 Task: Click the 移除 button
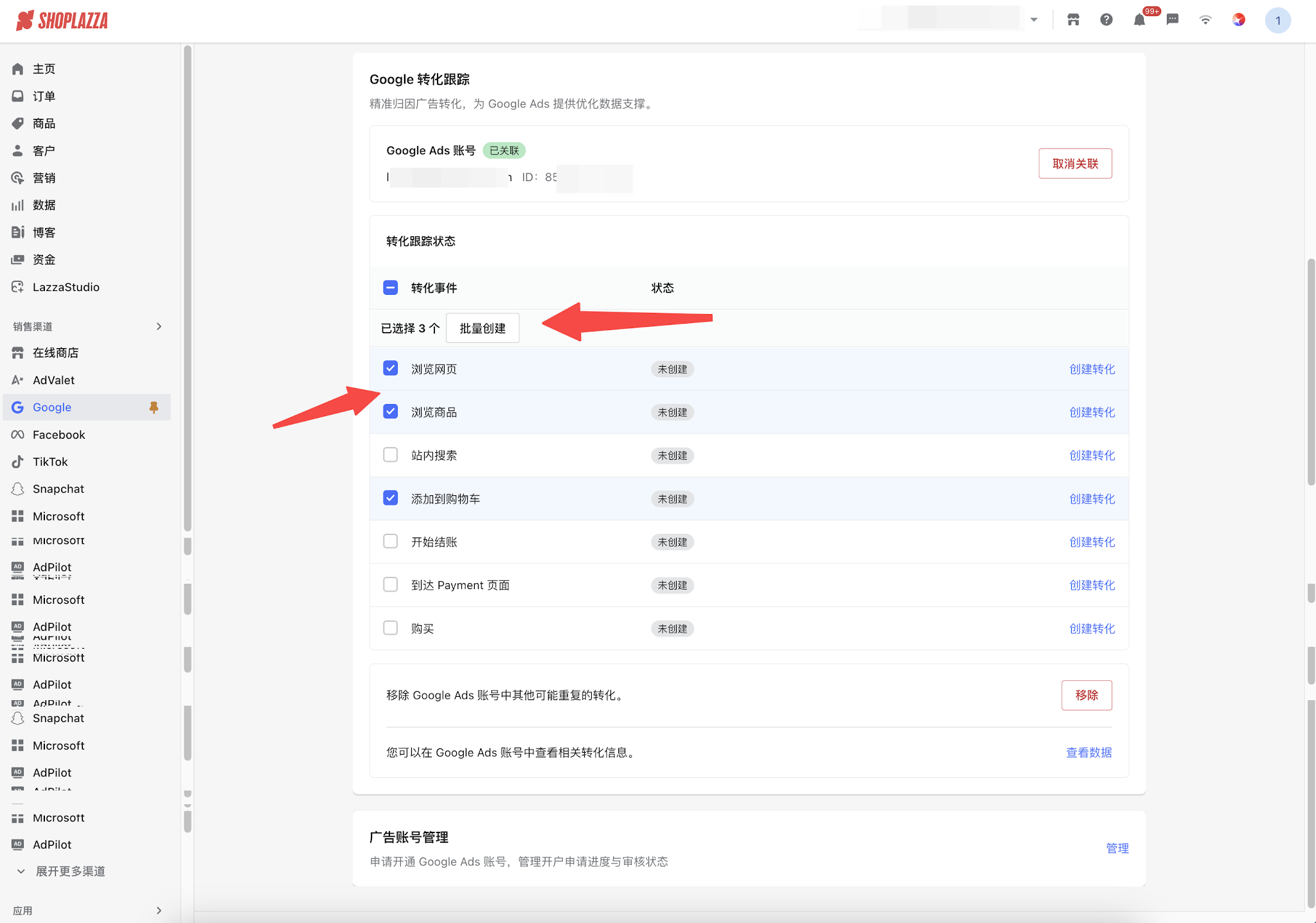pos(1087,695)
